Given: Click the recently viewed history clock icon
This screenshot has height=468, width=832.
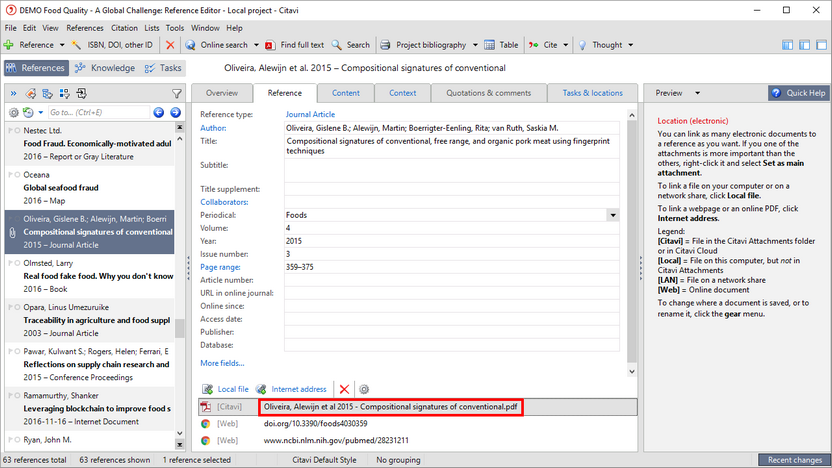Looking at the screenshot, I should click(x=28, y=112).
